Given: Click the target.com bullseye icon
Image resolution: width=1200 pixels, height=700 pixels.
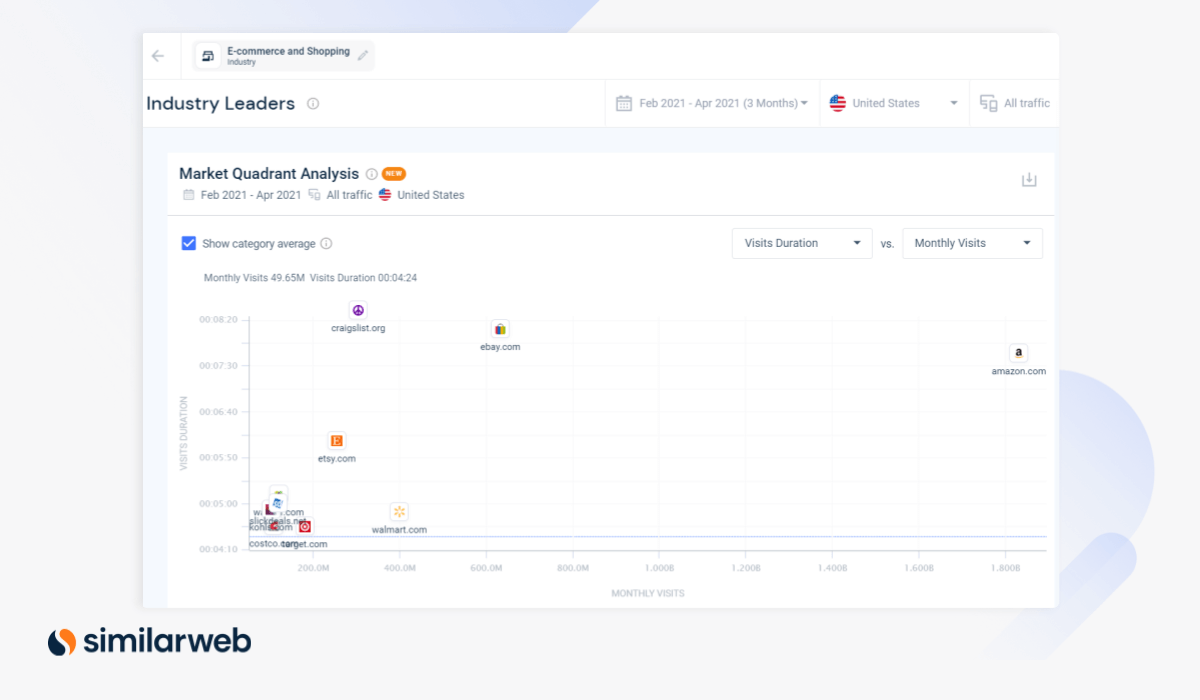Looking at the screenshot, I should pyautogui.click(x=305, y=526).
